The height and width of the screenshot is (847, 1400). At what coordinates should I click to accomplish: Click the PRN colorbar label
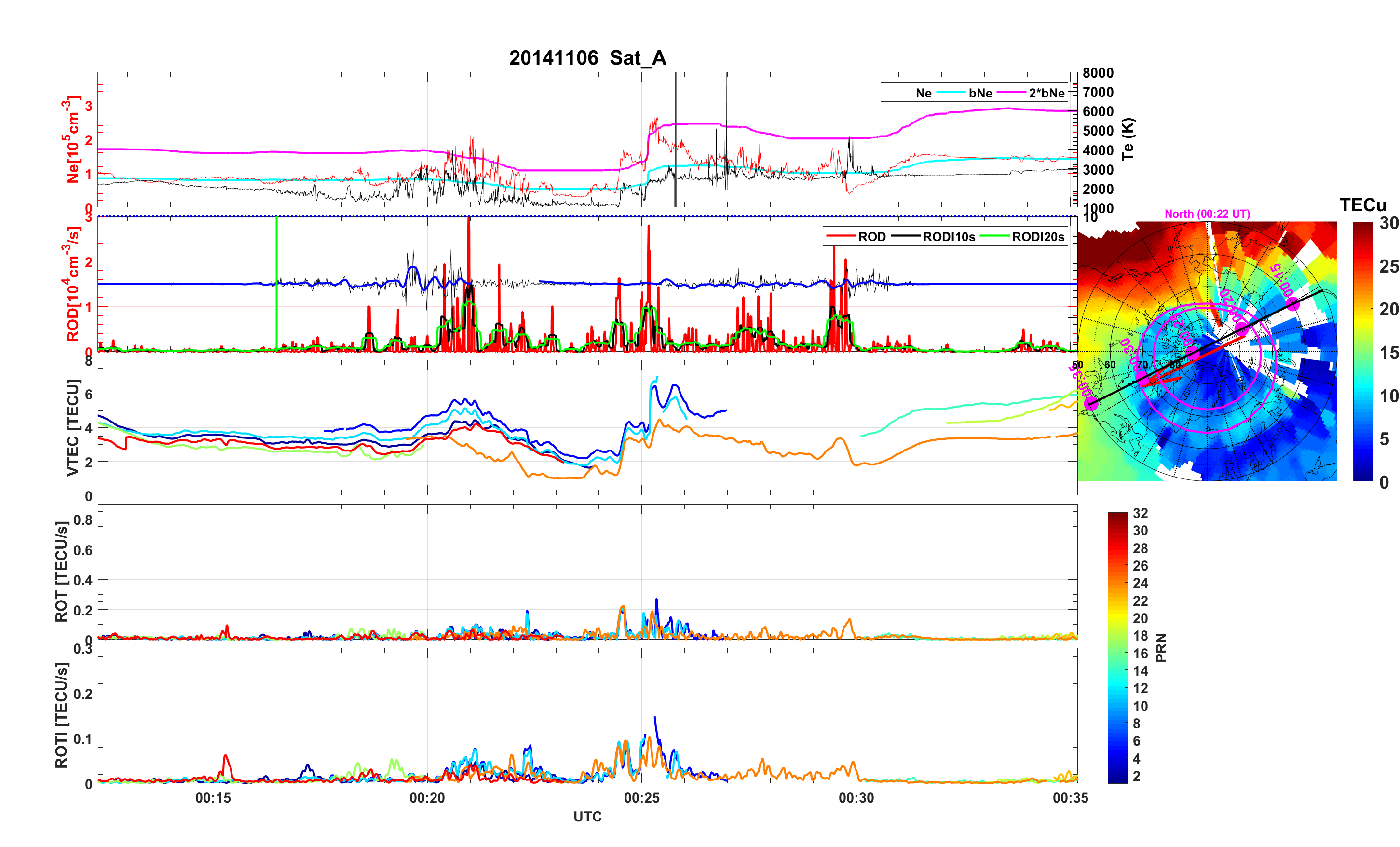tap(1161, 647)
